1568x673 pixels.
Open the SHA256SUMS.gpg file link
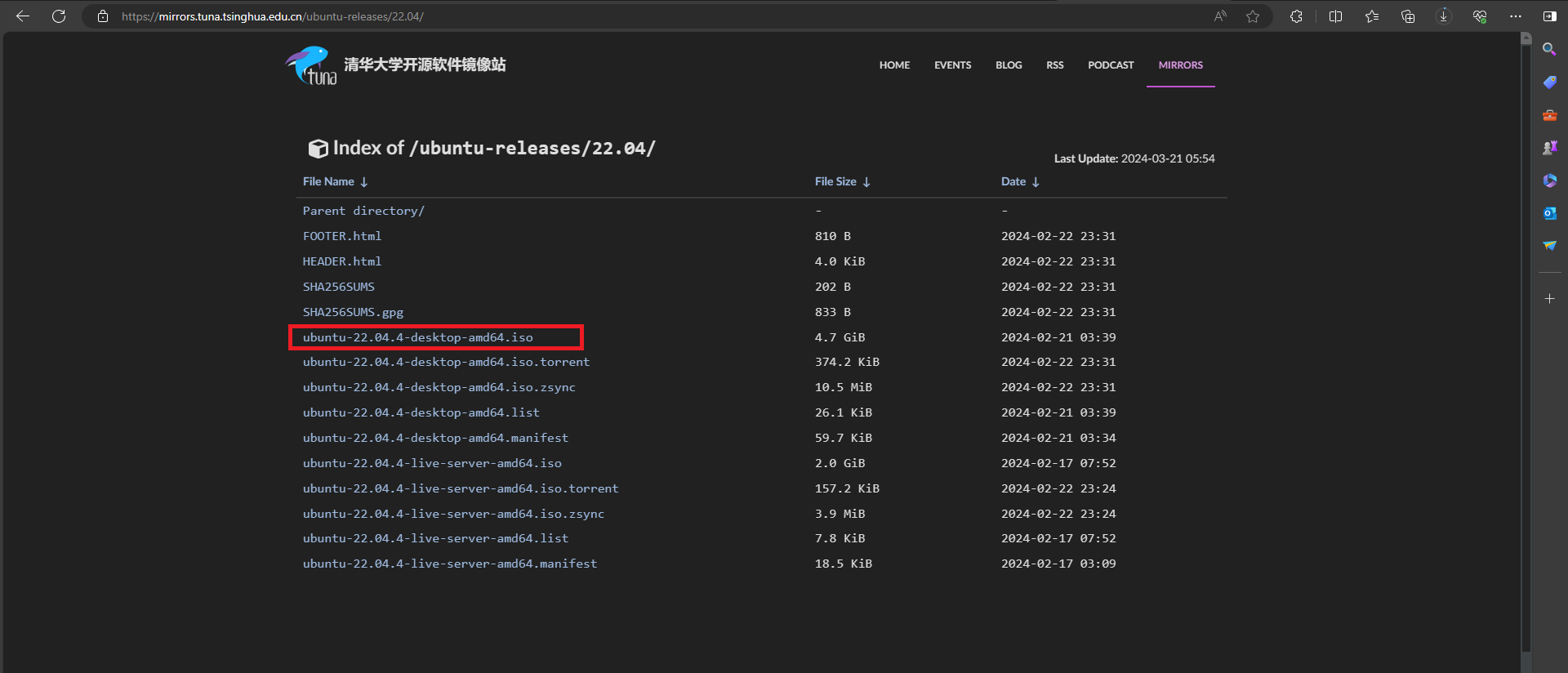(x=353, y=312)
